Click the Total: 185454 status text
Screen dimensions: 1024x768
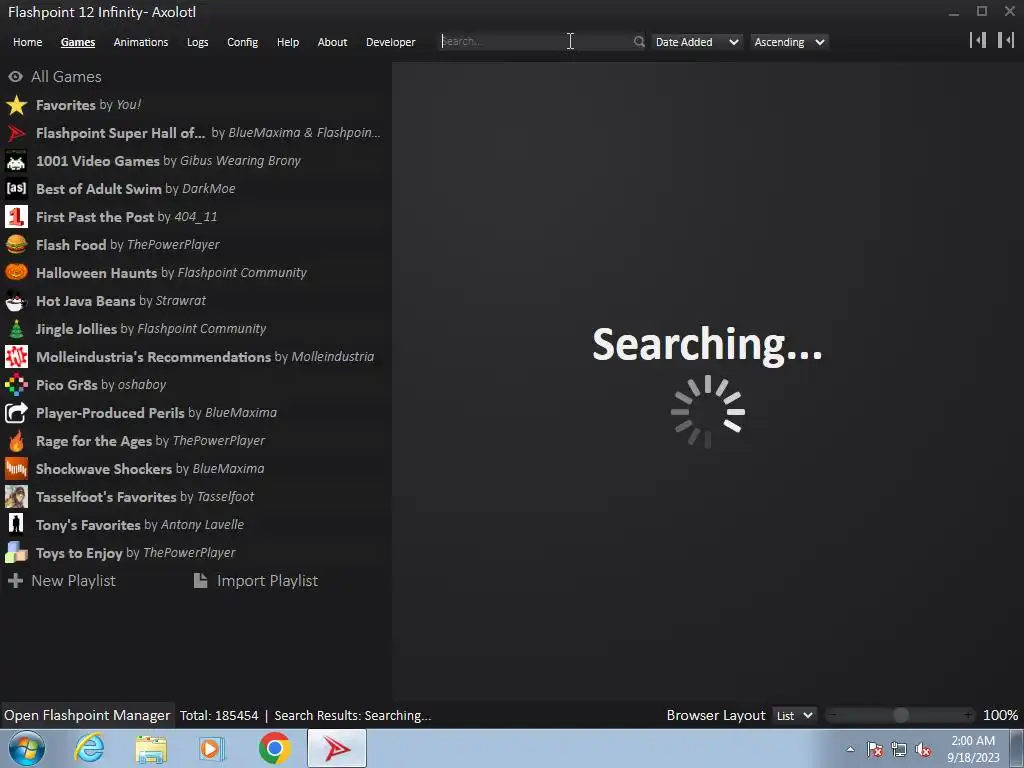[x=219, y=716]
